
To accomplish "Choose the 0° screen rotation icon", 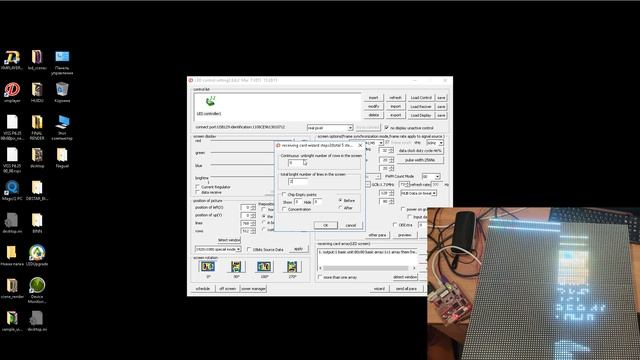I will (208, 267).
